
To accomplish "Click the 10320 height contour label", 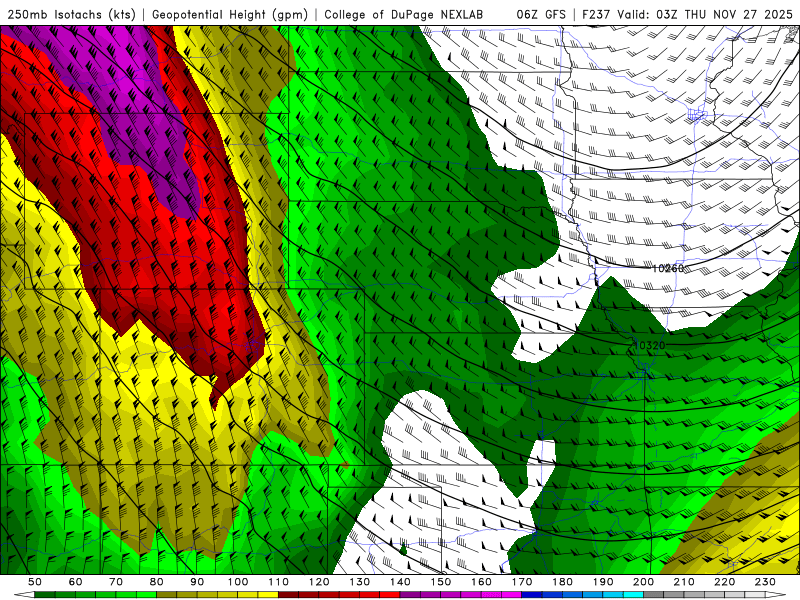I will point(649,345).
